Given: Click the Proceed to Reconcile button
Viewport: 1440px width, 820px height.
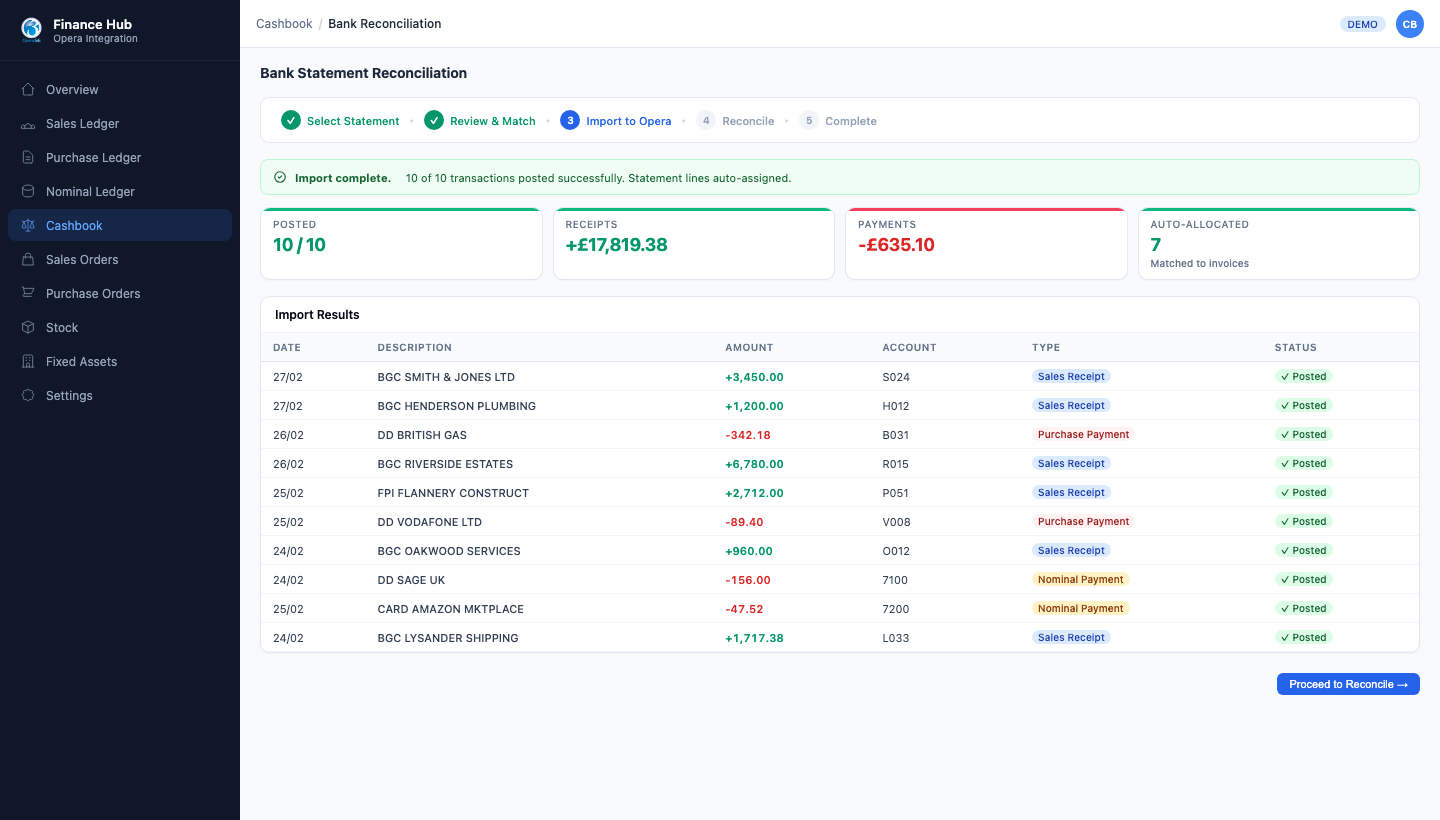Looking at the screenshot, I should 1347,684.
